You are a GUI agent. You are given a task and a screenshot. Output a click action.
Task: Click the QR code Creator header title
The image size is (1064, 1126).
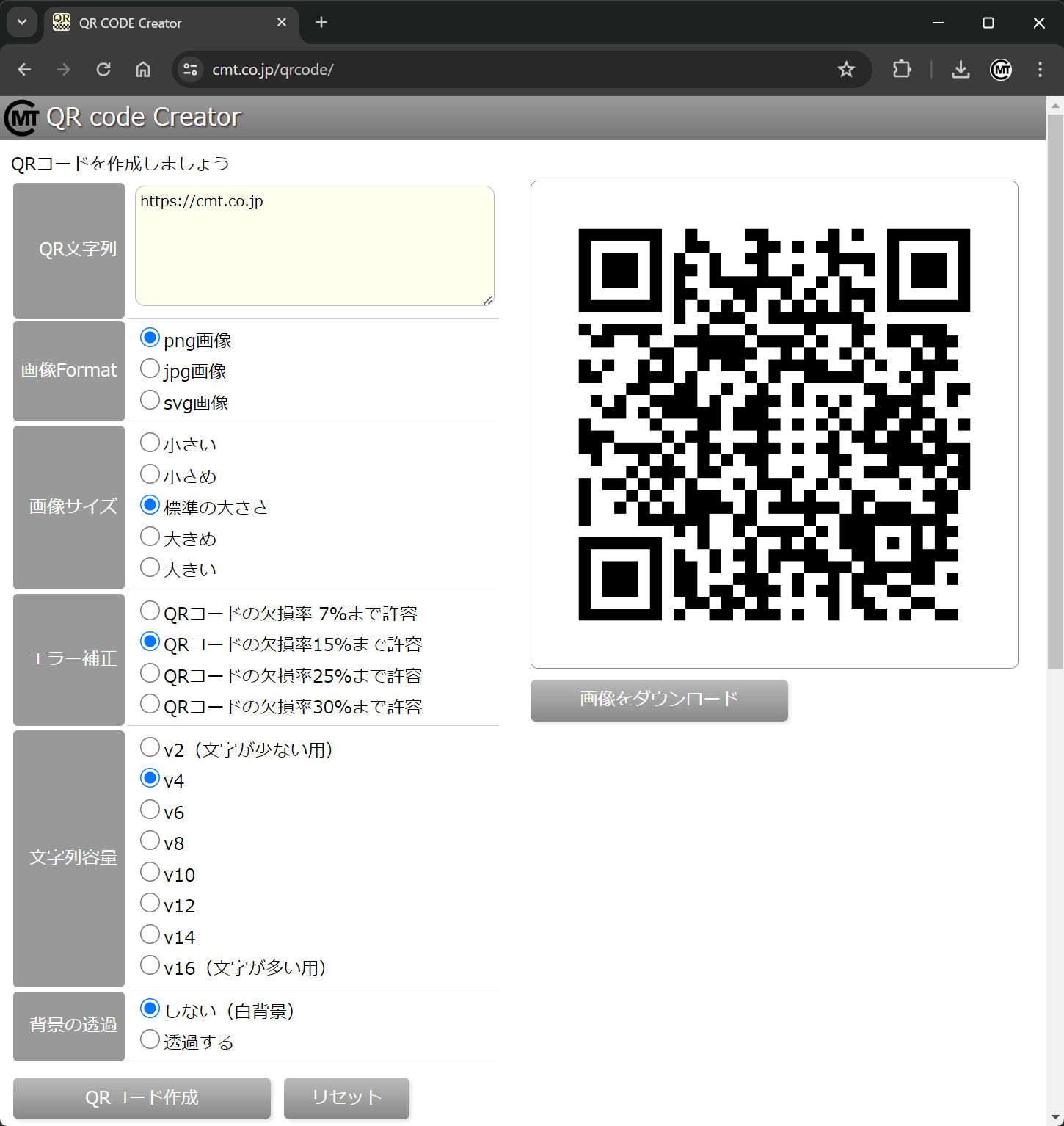point(144,117)
